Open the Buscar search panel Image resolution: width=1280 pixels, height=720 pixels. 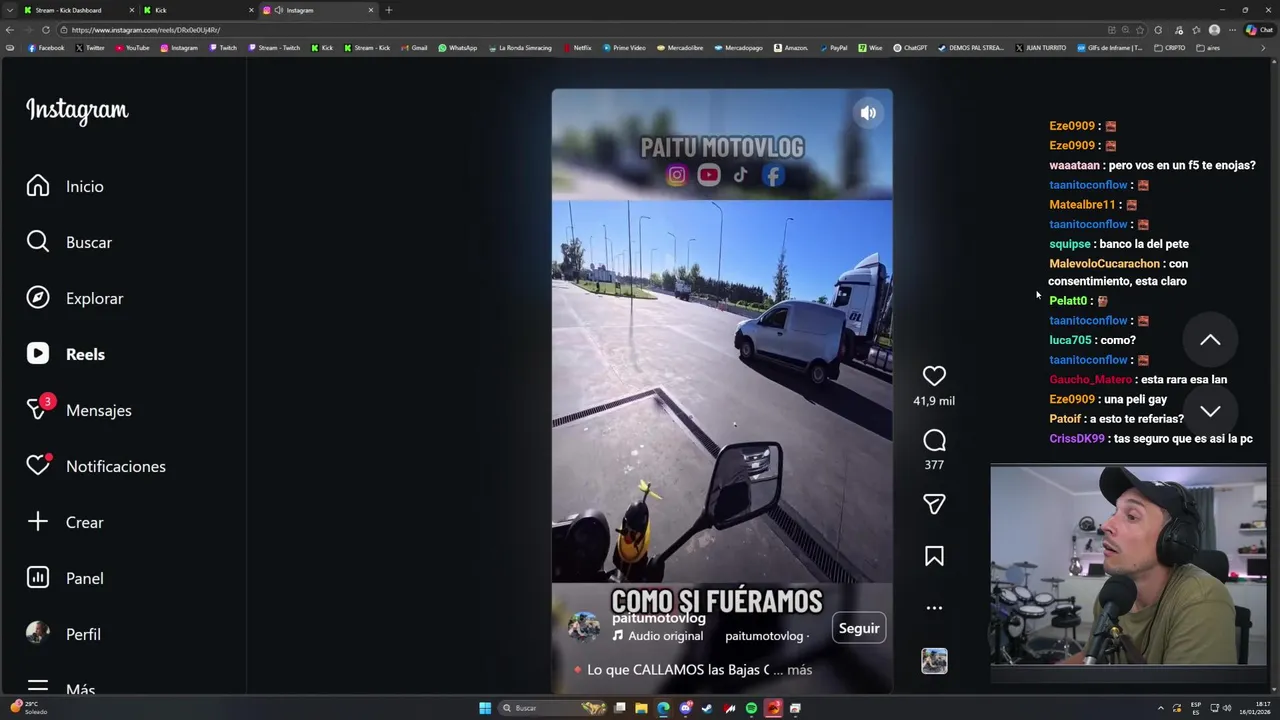coord(69,242)
